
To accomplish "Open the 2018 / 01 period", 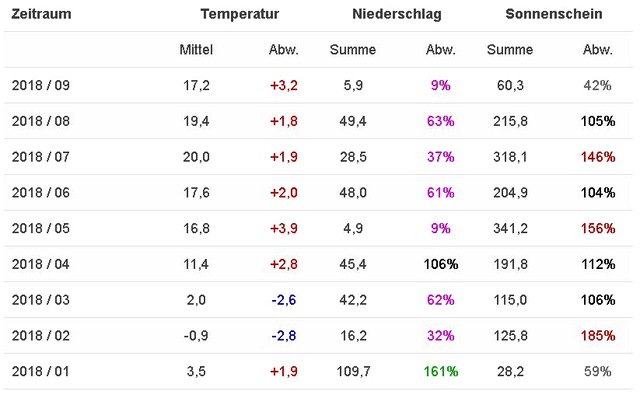I will 40,371.
